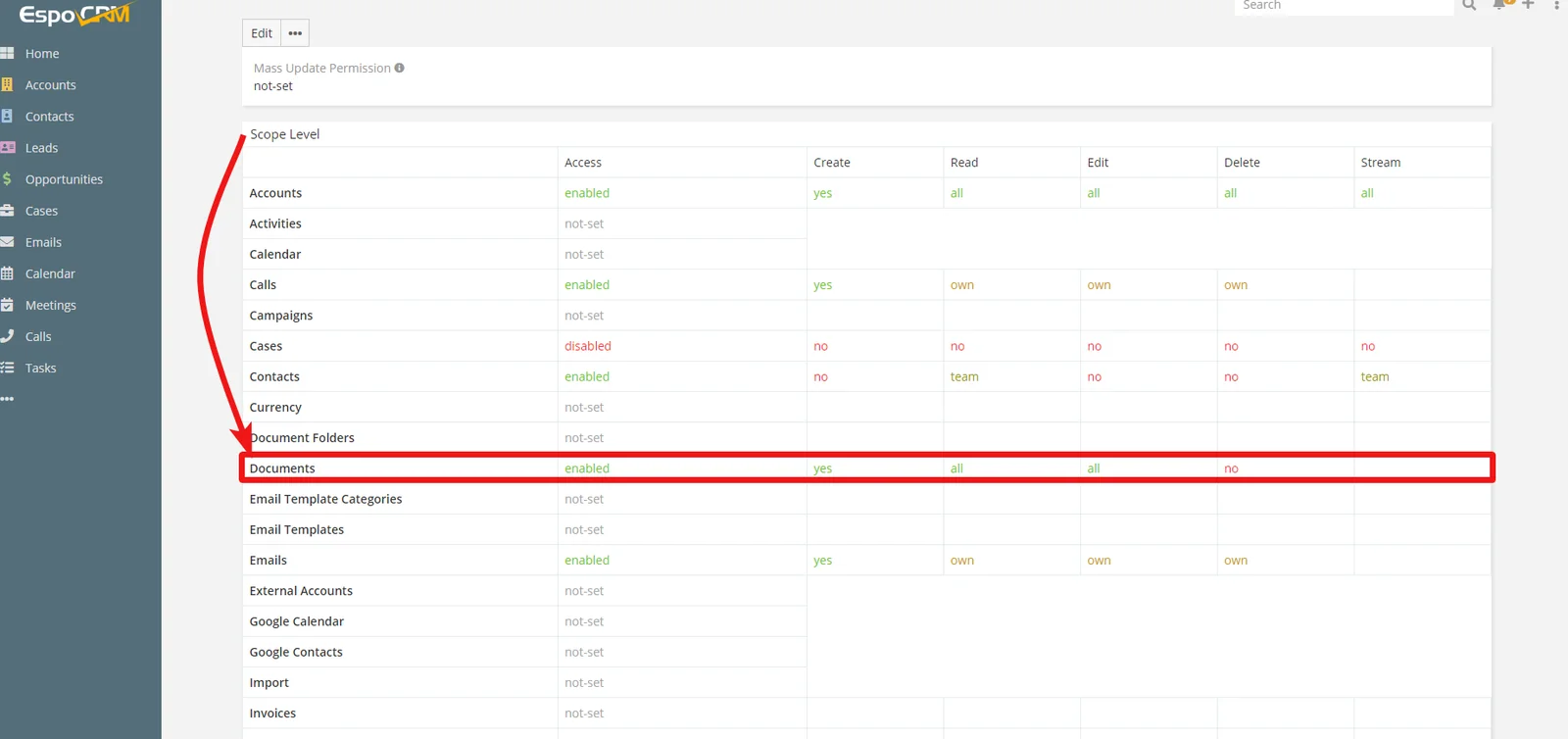Open Calendar in the sidebar
This screenshot has width=1568, height=739.
pos(50,273)
